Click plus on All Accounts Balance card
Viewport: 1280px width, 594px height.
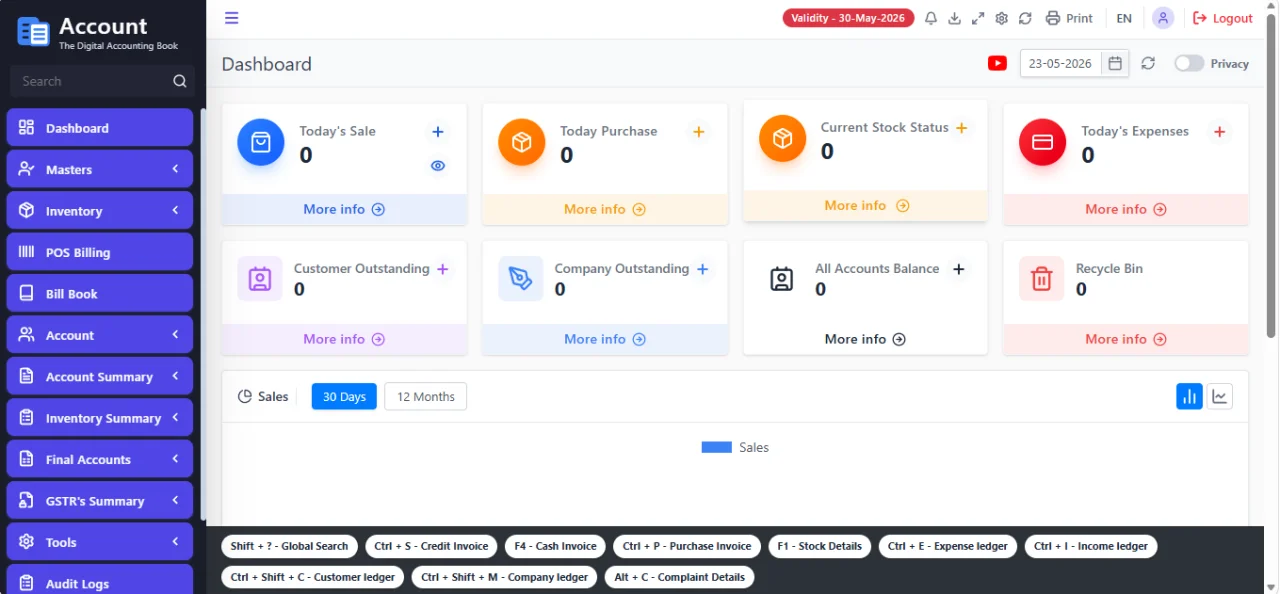(x=958, y=269)
